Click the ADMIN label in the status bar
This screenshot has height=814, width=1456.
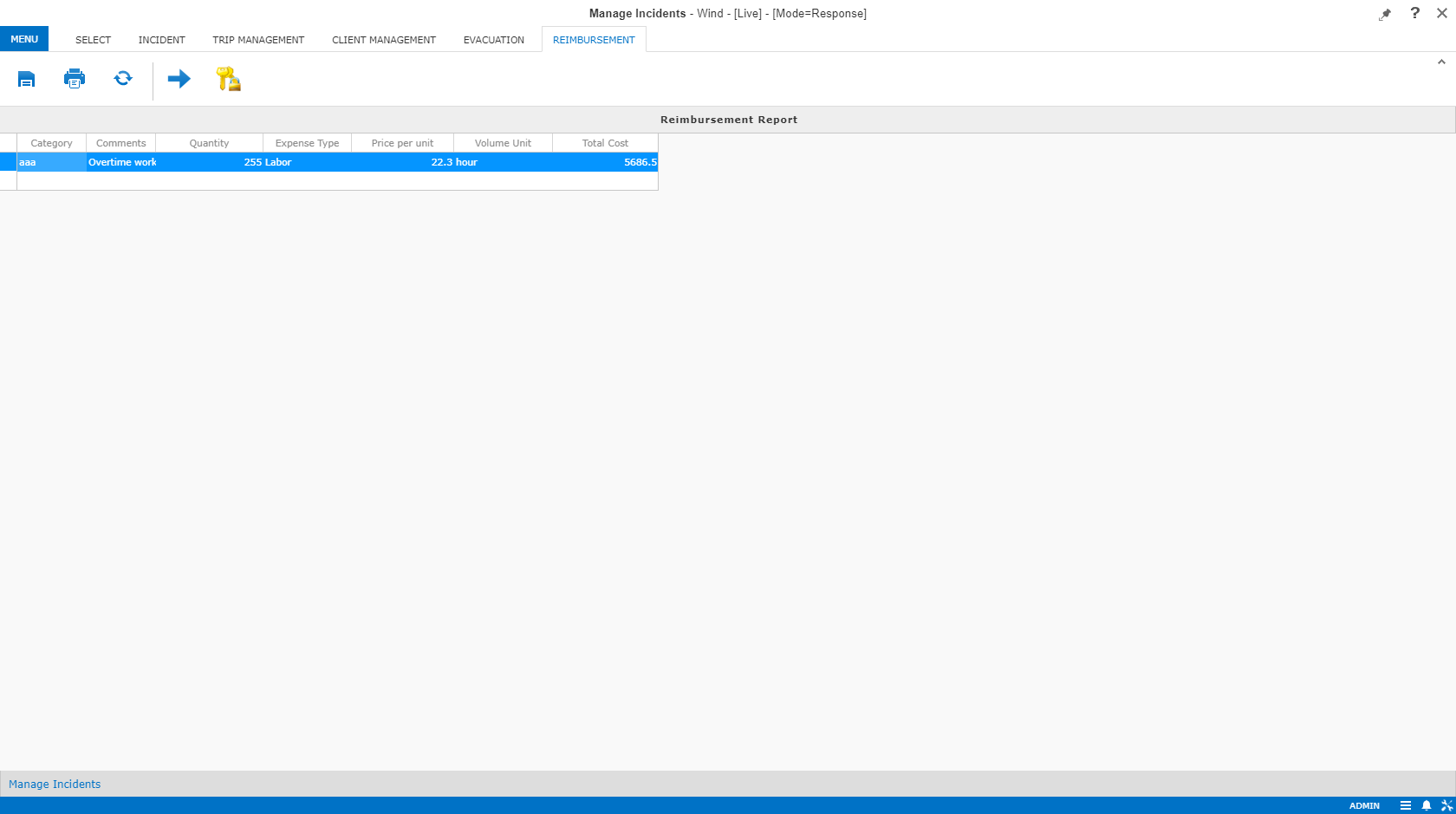pos(1364,805)
